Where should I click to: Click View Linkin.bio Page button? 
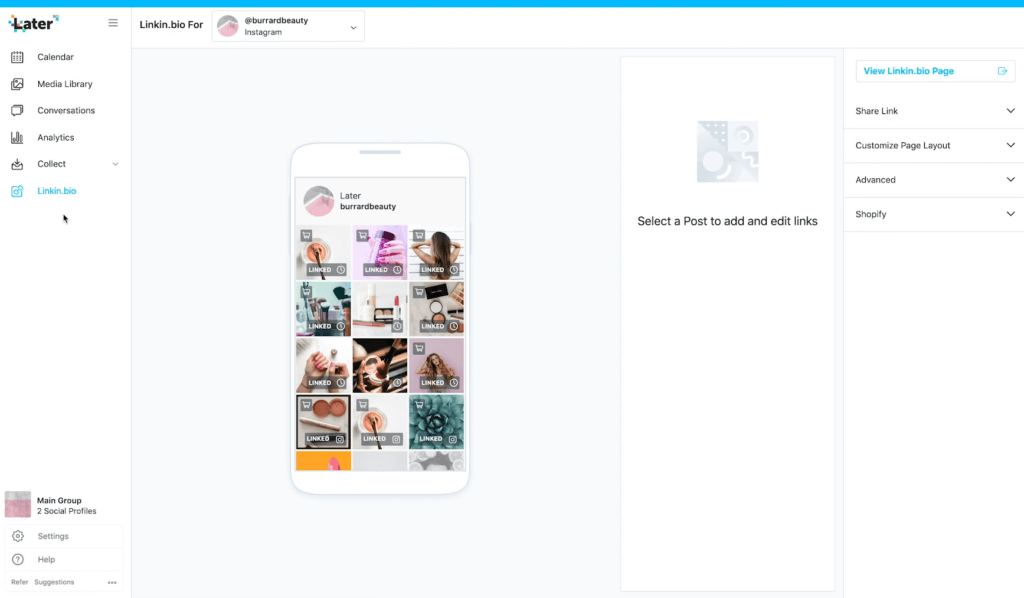(x=935, y=71)
